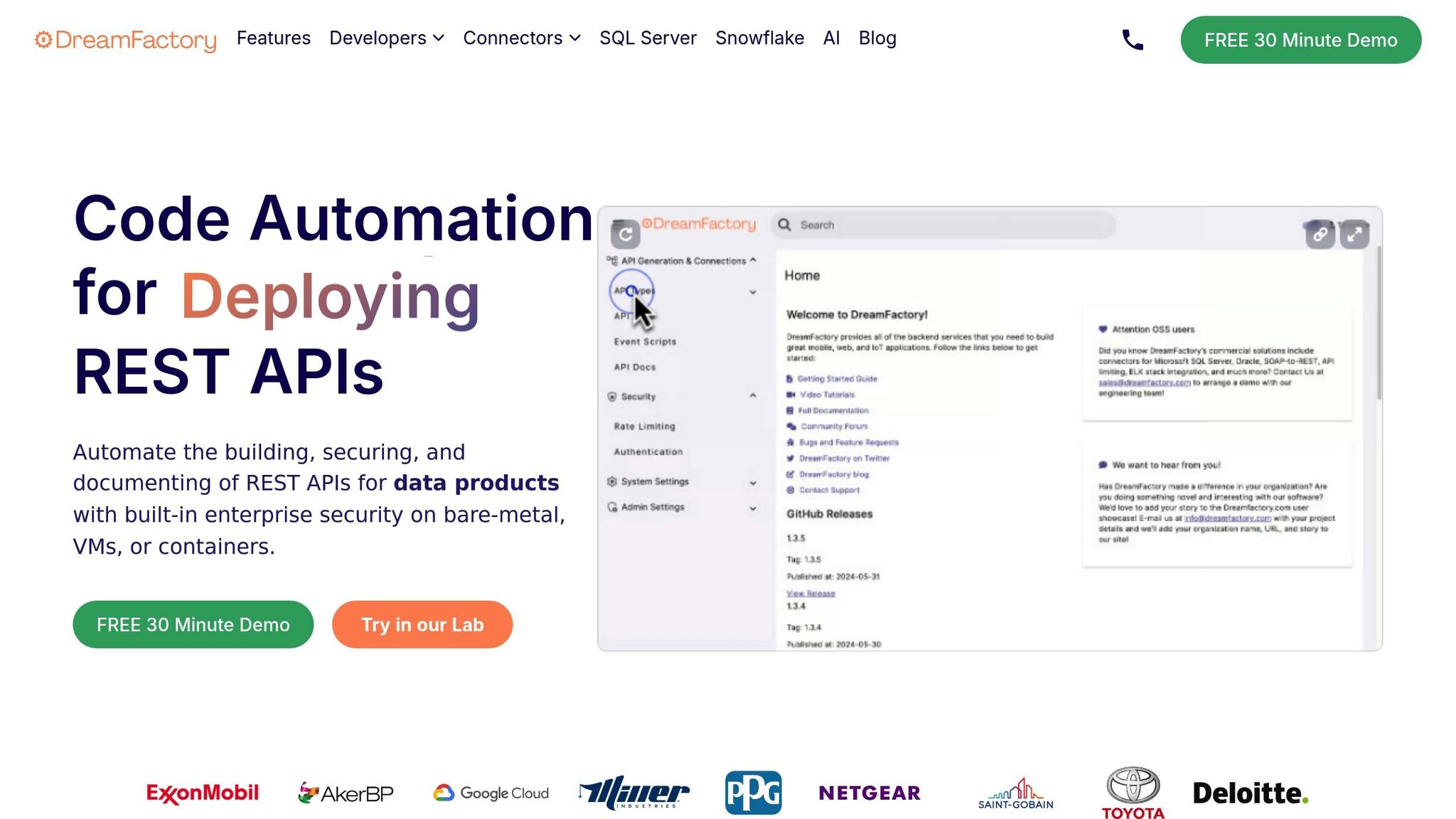Viewport: 1456px width, 819px height.
Task: Click the DreamFactory logo in navbar
Action: [x=126, y=40]
